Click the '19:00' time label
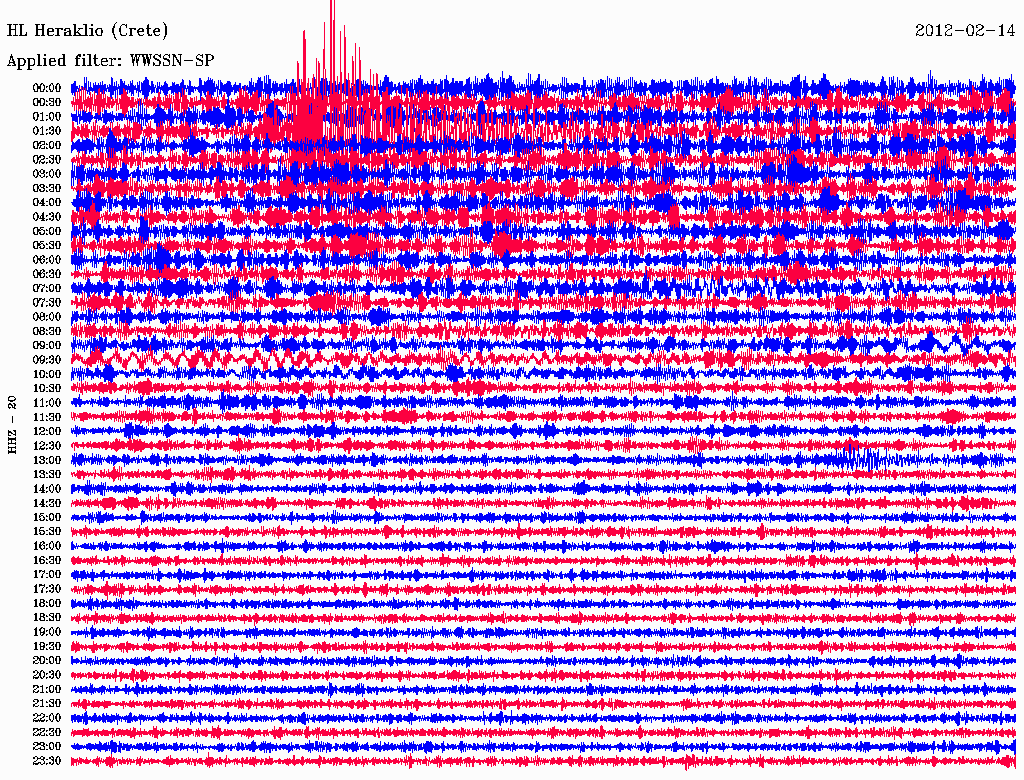1024x780 pixels. point(47,632)
